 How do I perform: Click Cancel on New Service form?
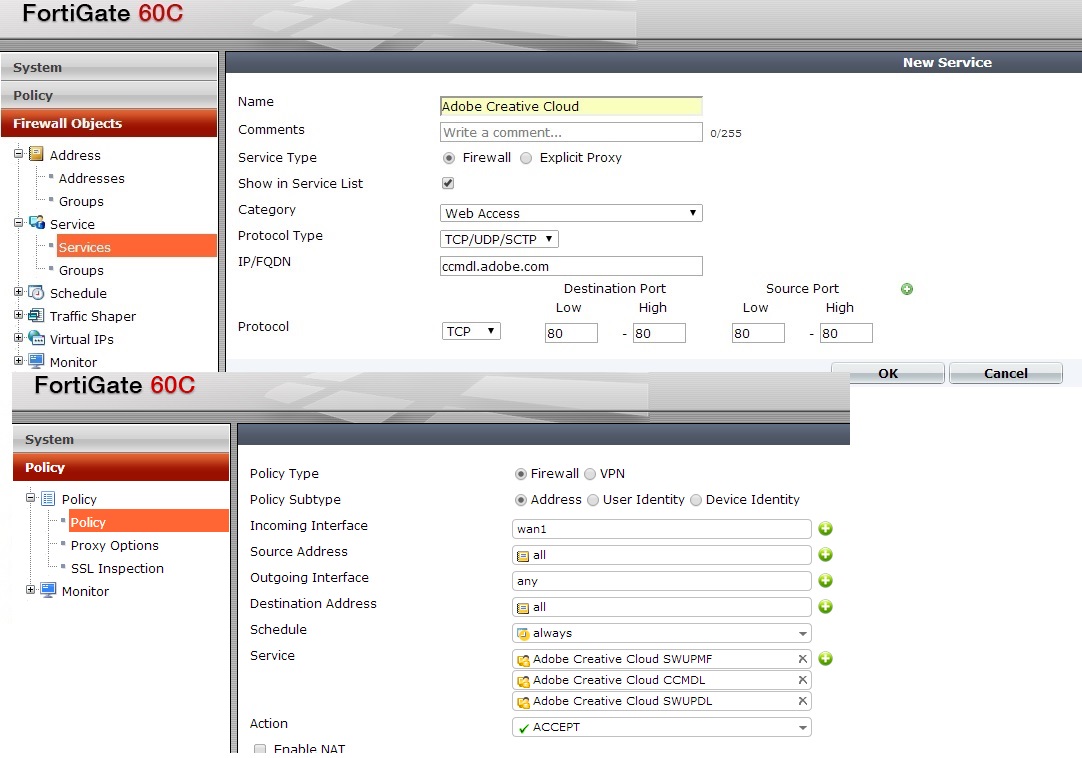(x=1005, y=373)
